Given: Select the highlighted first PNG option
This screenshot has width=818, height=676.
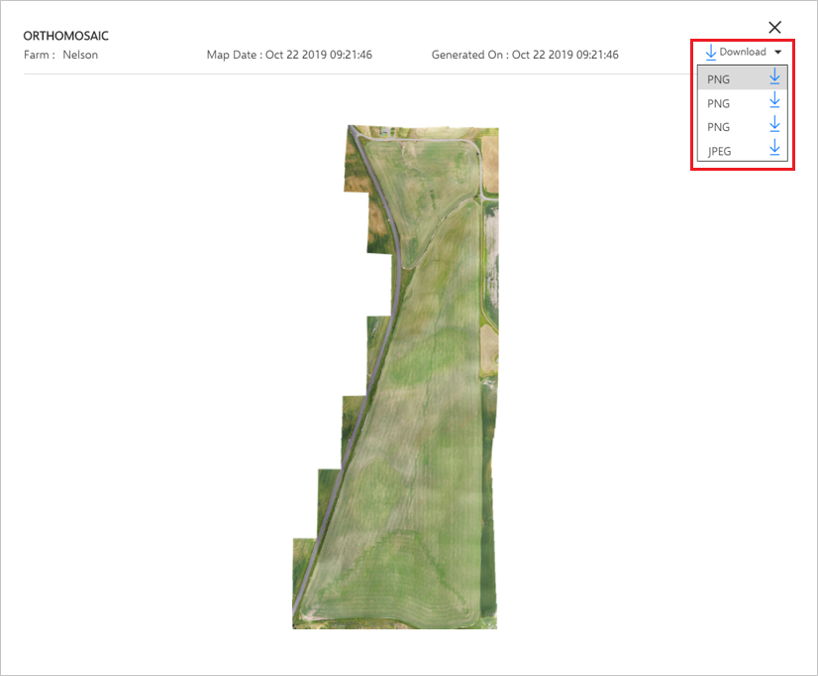Looking at the screenshot, I should click(742, 78).
